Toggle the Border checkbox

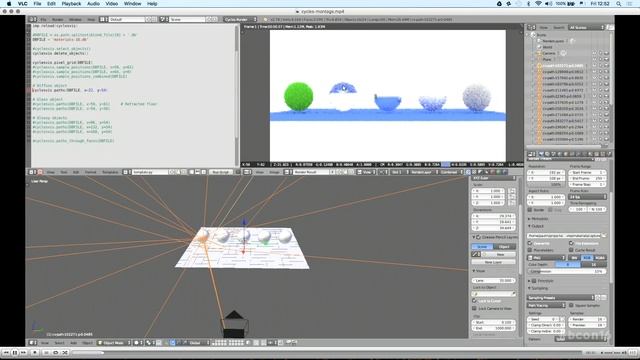[530, 209]
